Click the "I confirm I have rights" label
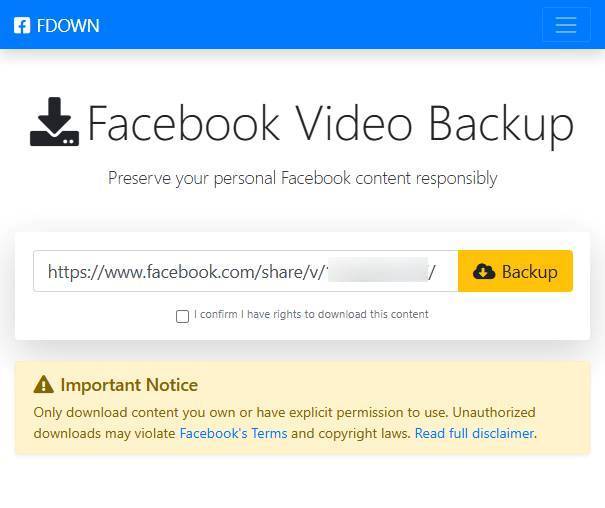This screenshot has height=508, width=605. pos(311,314)
